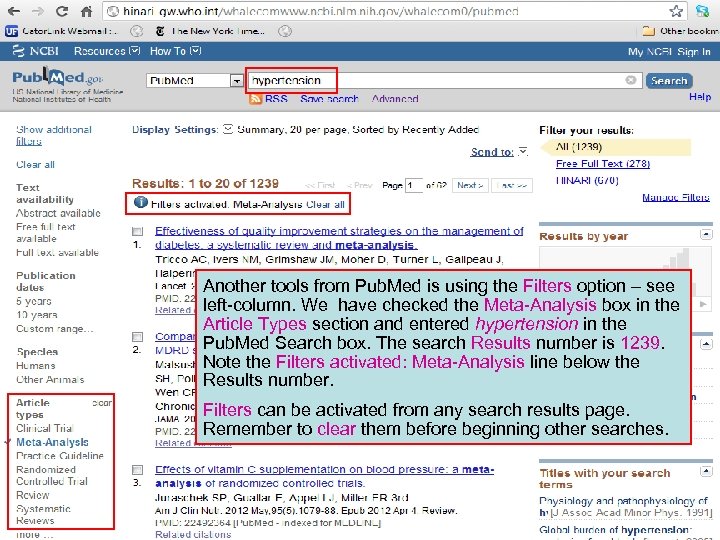Screen dimensions: 720x540
Task: Go to the browser home icon
Action: click(x=86, y=11)
